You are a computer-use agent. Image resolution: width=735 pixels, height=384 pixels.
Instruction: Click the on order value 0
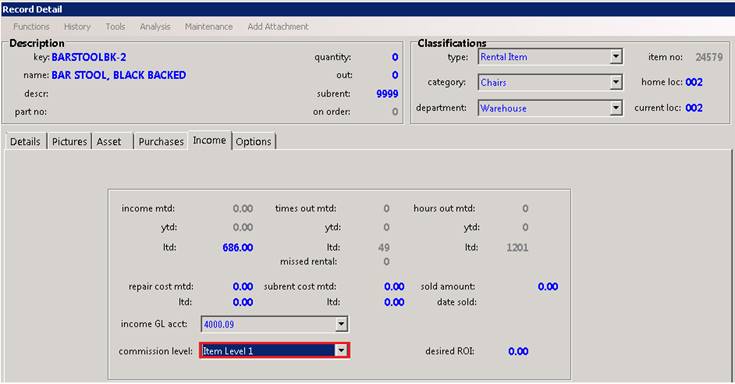395,112
